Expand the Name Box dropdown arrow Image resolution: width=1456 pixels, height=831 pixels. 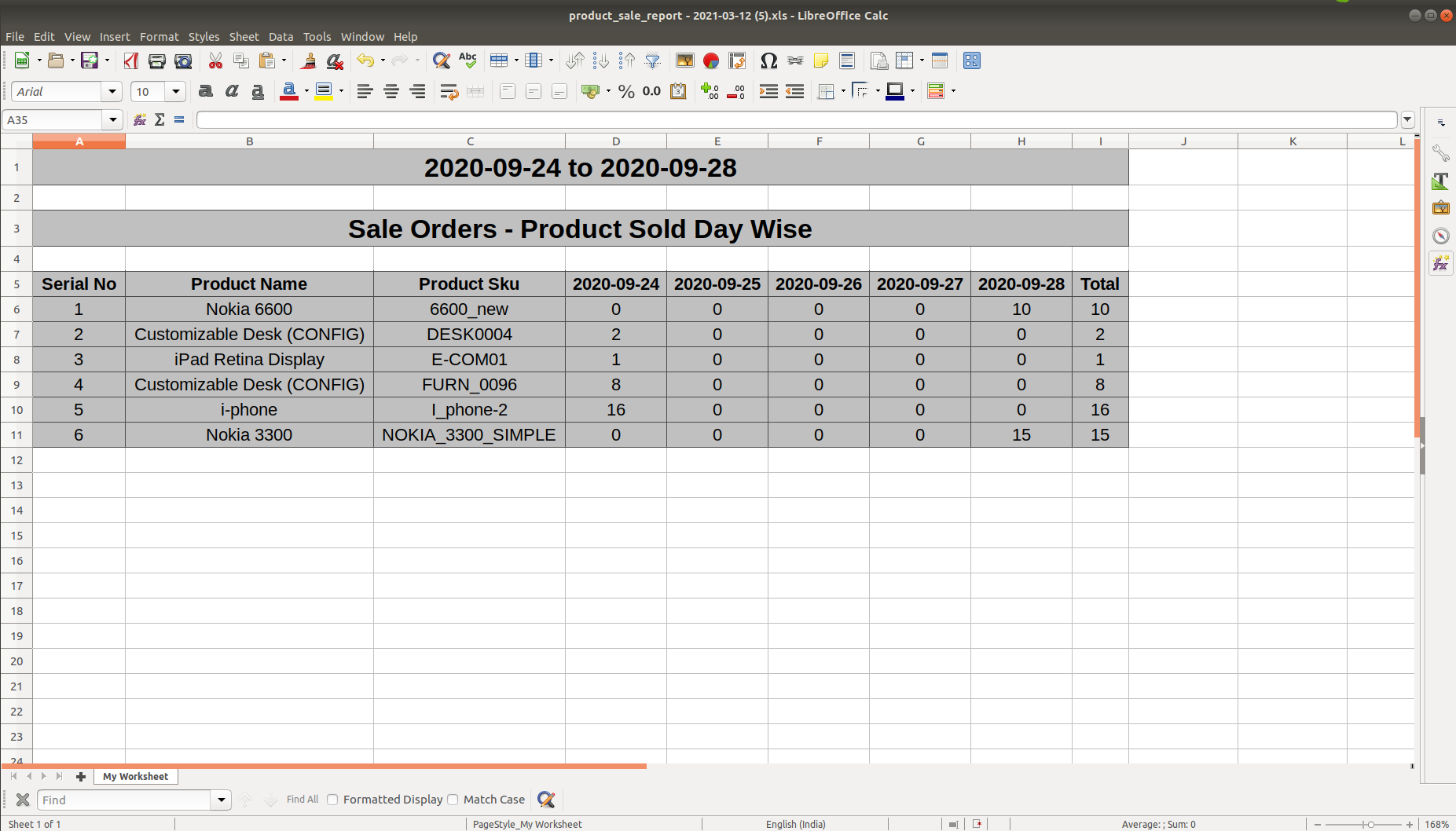pos(113,120)
